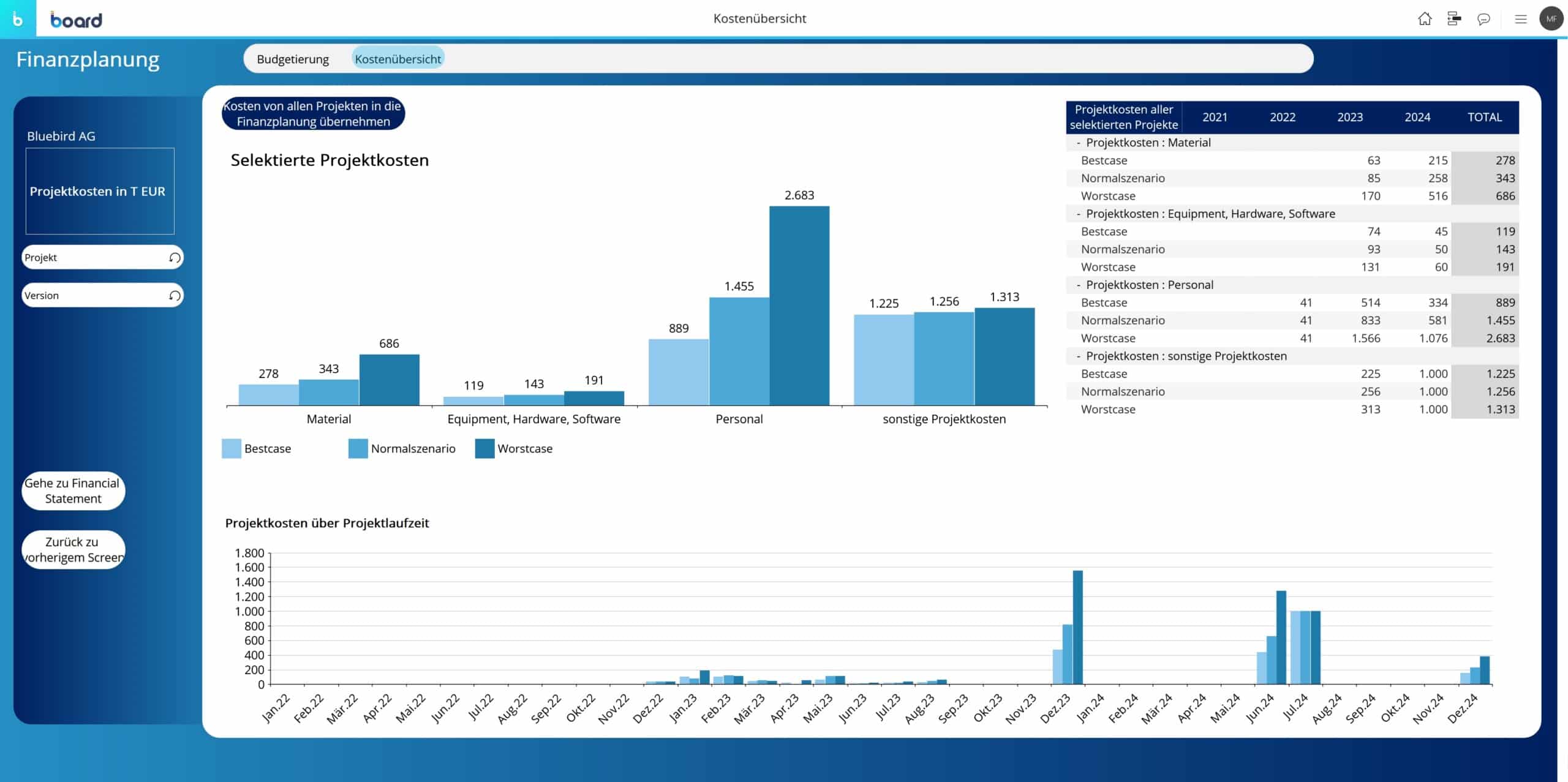1568x782 pixels.
Task: Click the Equipment Worstcase bar labeled 191
Action: pyautogui.click(x=594, y=398)
